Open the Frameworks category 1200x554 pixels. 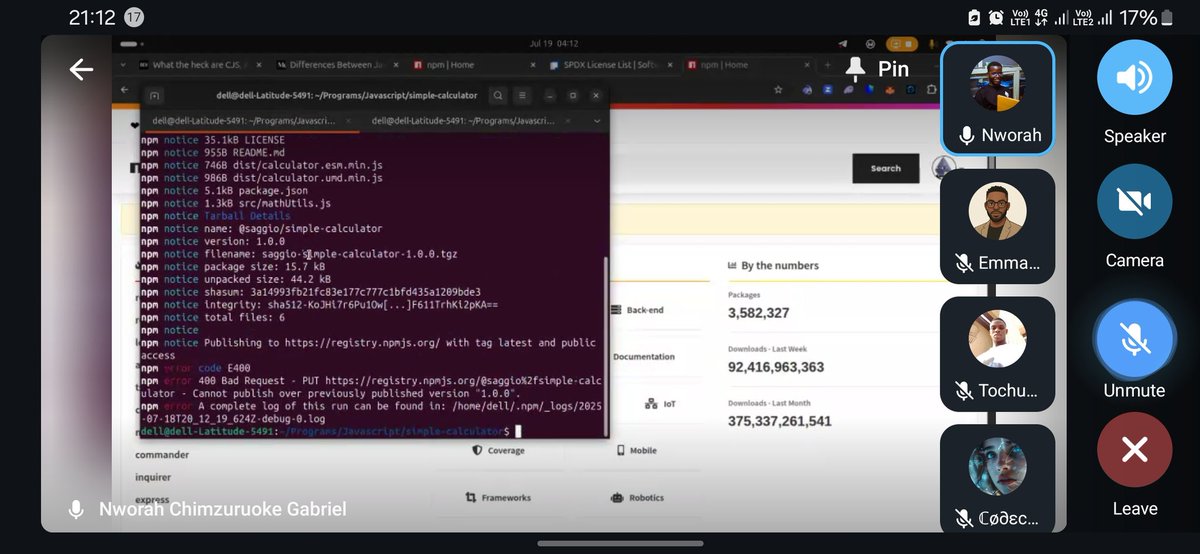pos(497,497)
